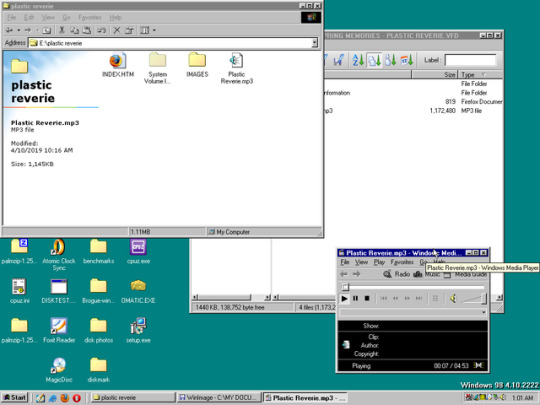Open the Help menu in Explorer
The height and width of the screenshot is (405, 540).
115,17
